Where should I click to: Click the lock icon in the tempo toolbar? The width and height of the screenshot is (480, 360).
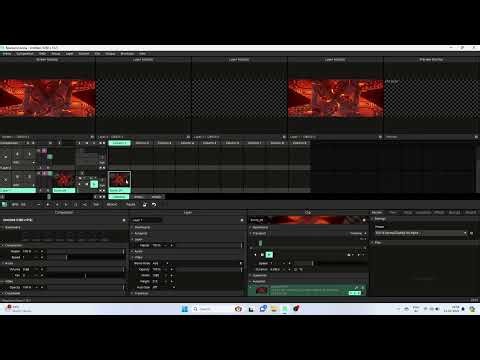click(x=145, y=204)
